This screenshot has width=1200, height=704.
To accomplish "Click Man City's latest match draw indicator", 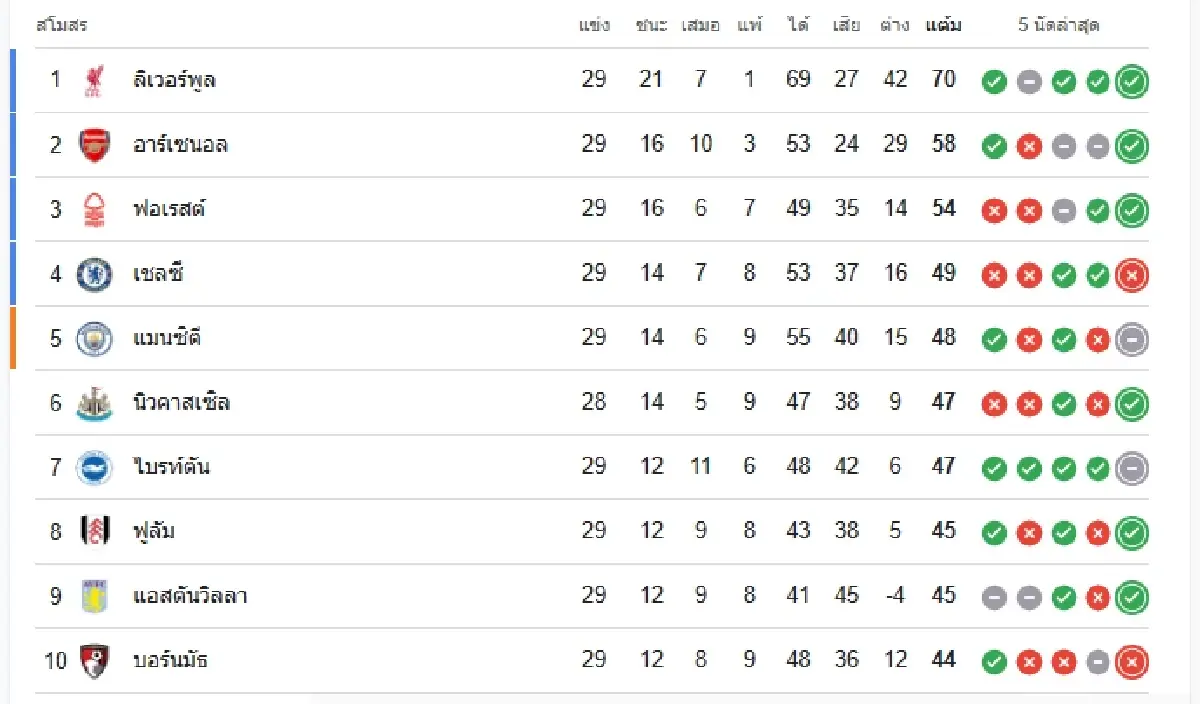I will (1132, 340).
